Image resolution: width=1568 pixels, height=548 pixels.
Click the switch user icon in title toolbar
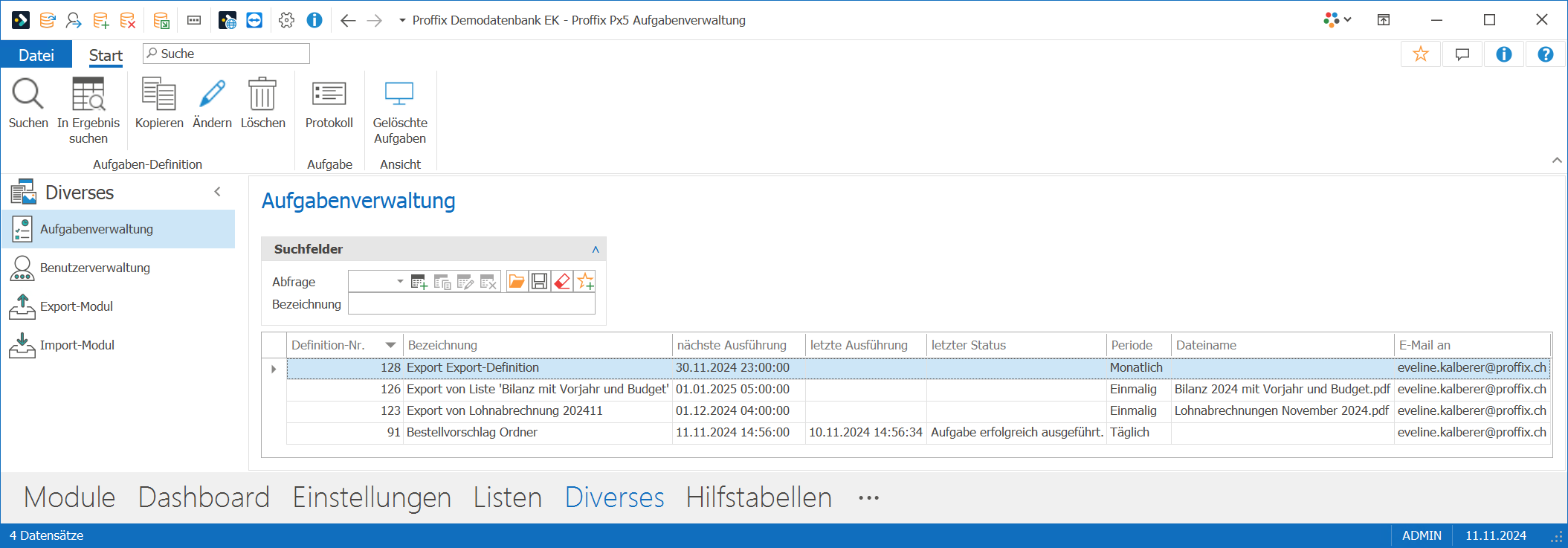pos(74,20)
